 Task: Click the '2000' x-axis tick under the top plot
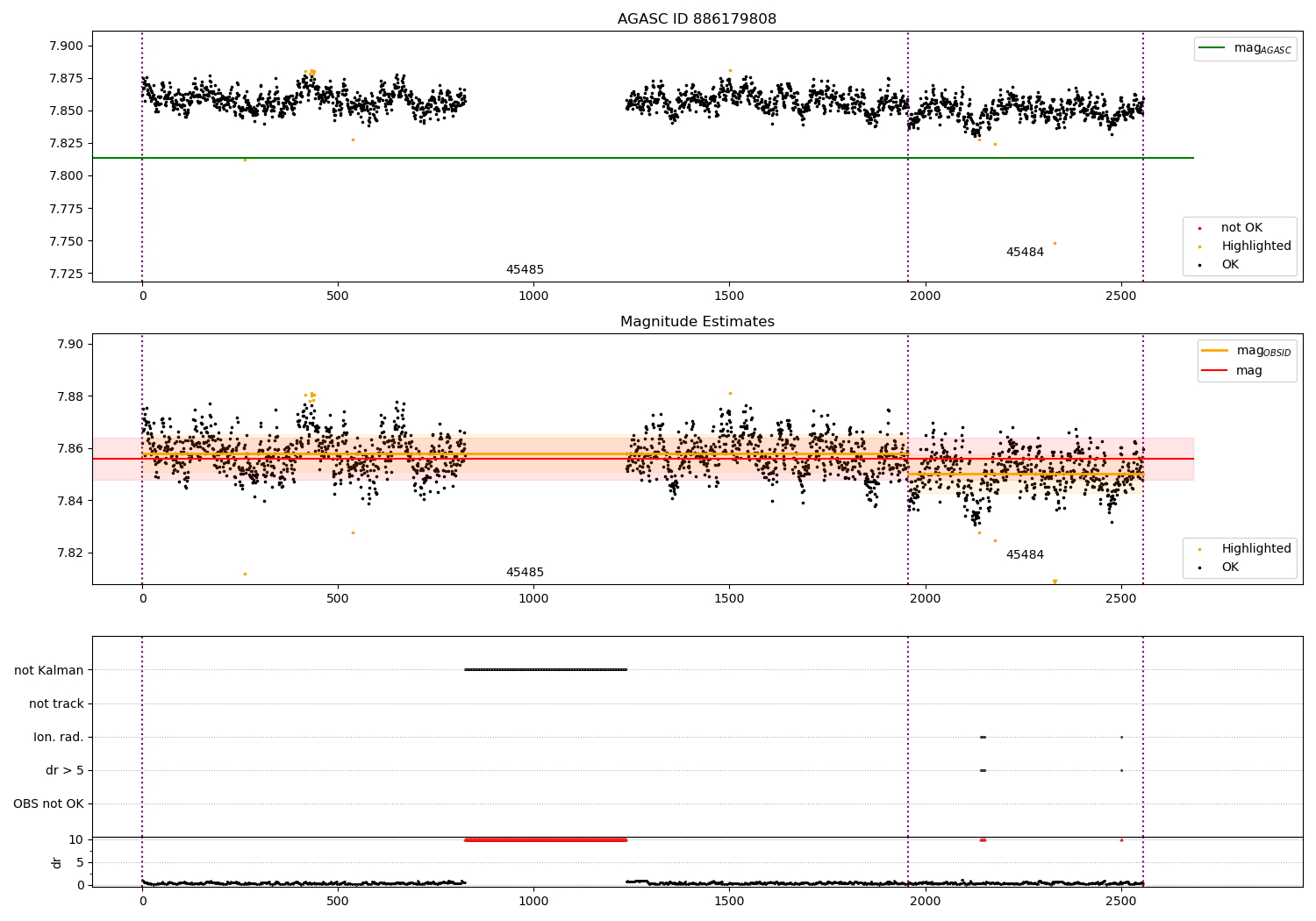coord(925,296)
